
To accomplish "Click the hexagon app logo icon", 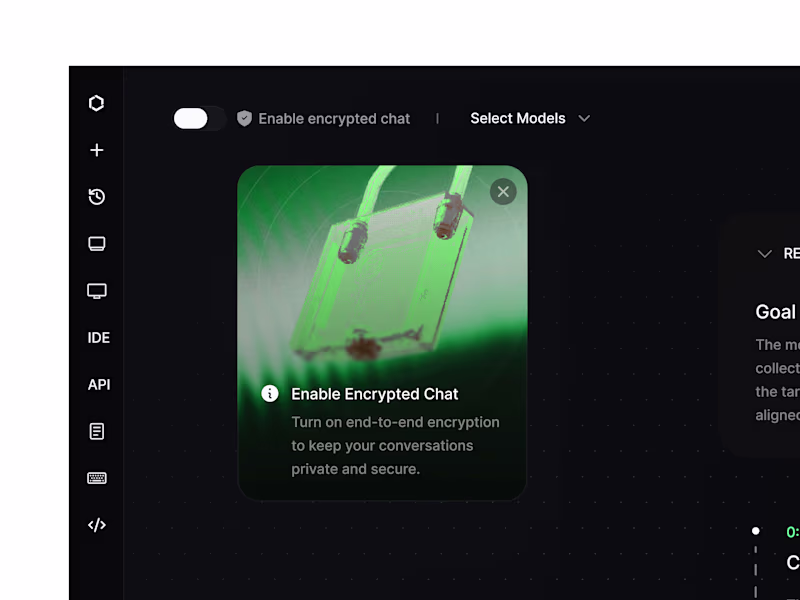I will coord(96,103).
